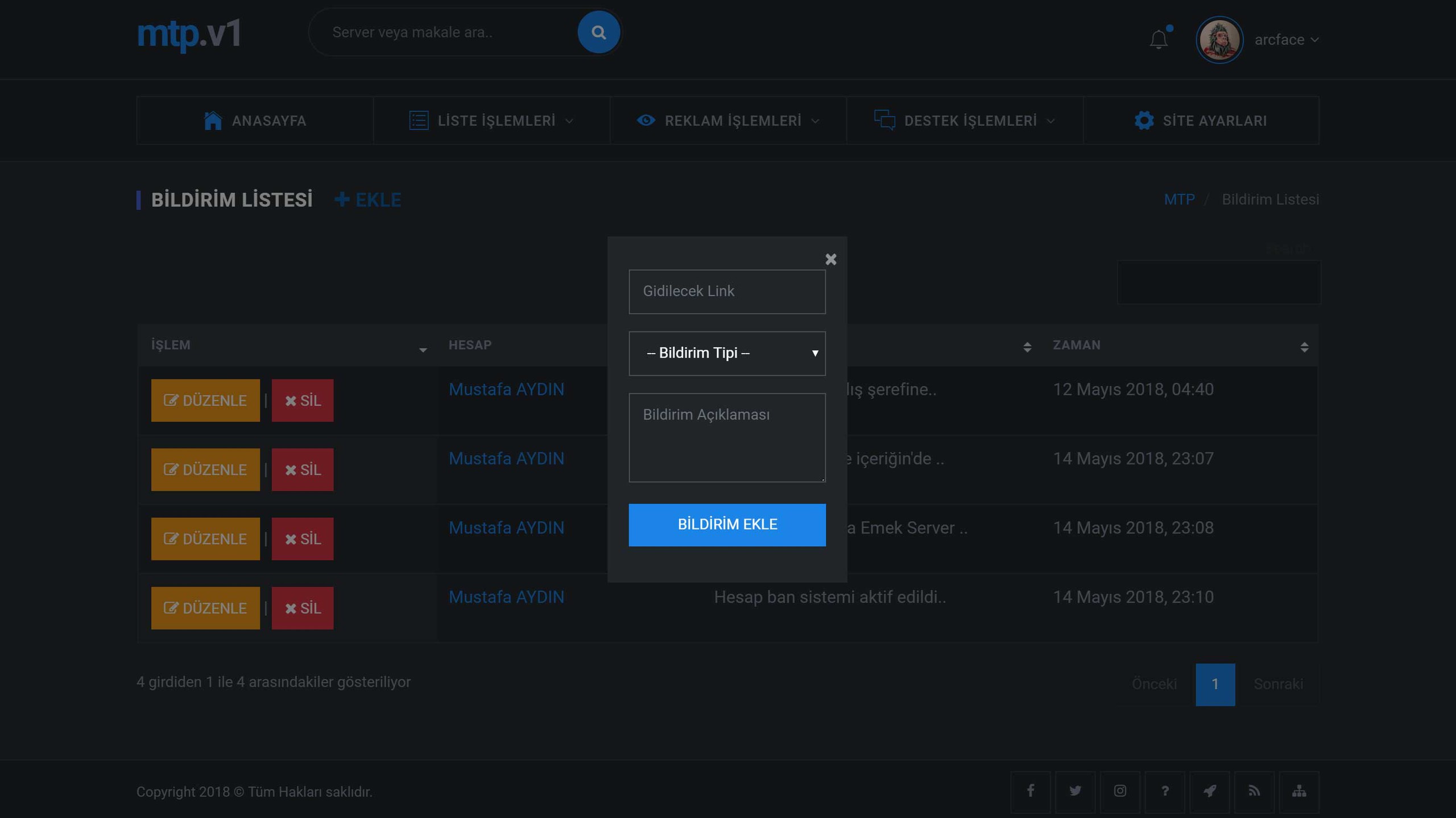This screenshot has height=818, width=1456.
Task: Click the MTP breadcrumb link
Action: pyautogui.click(x=1179, y=200)
